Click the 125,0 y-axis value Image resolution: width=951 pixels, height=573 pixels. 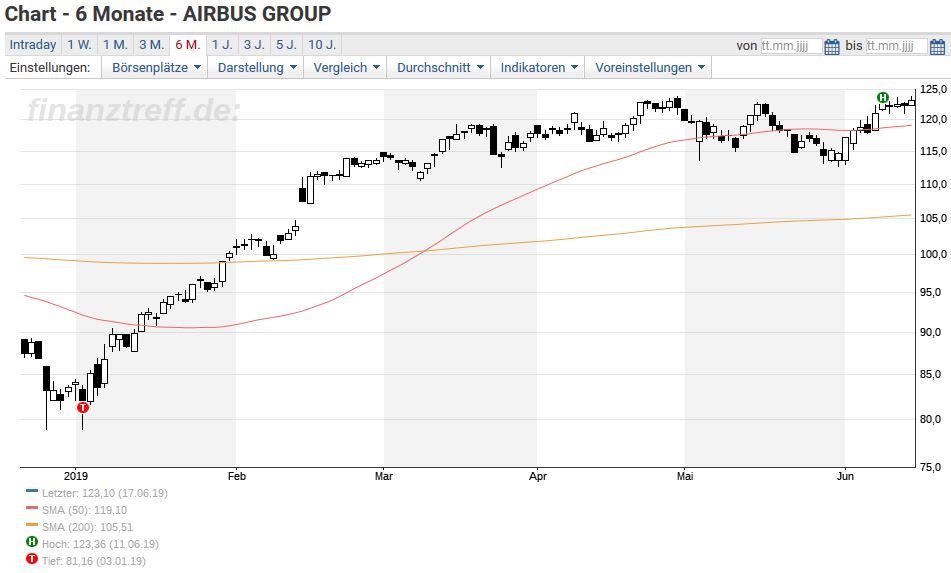[933, 90]
